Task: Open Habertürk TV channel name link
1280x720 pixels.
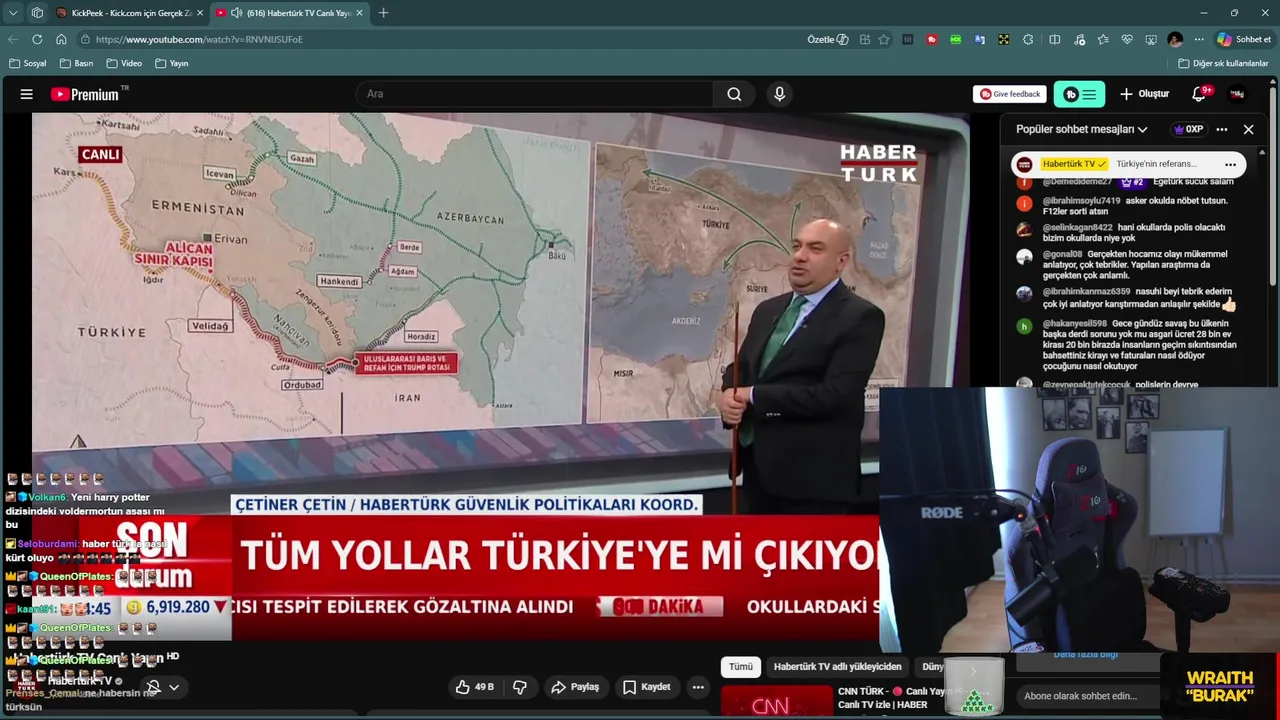Action: coord(80,681)
